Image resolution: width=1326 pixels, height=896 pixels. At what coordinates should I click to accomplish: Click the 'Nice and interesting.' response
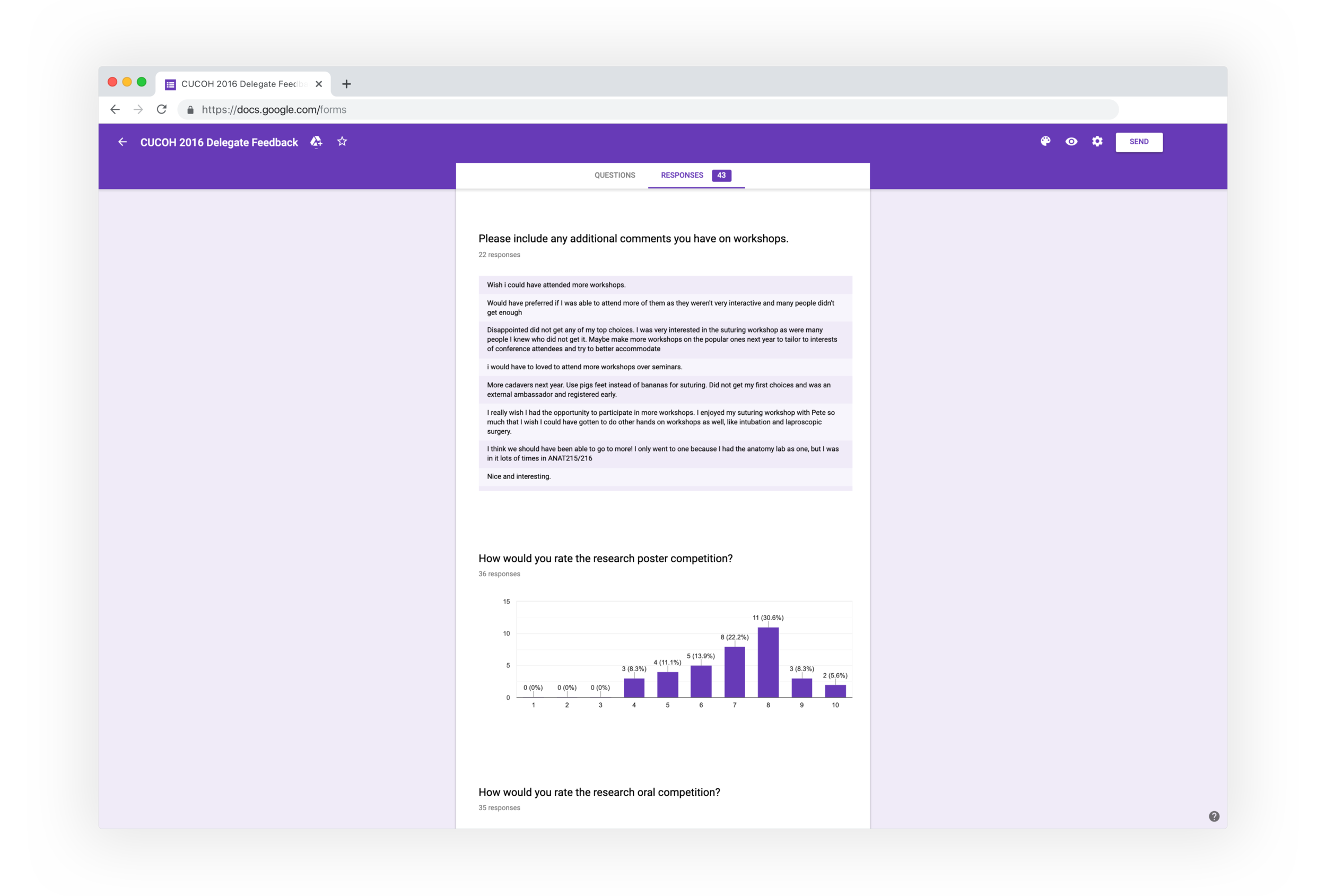point(665,476)
